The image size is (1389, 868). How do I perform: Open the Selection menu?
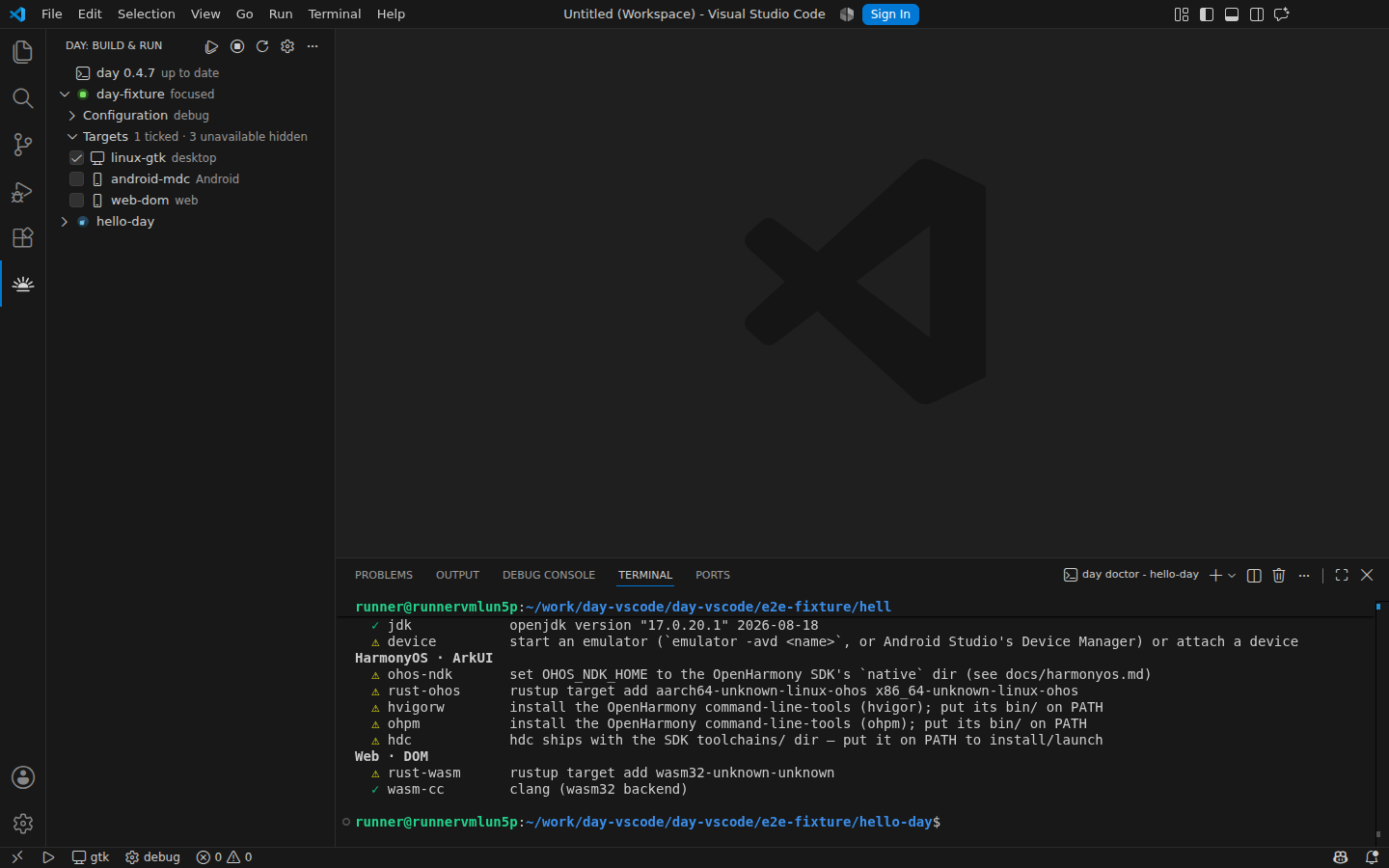click(147, 14)
